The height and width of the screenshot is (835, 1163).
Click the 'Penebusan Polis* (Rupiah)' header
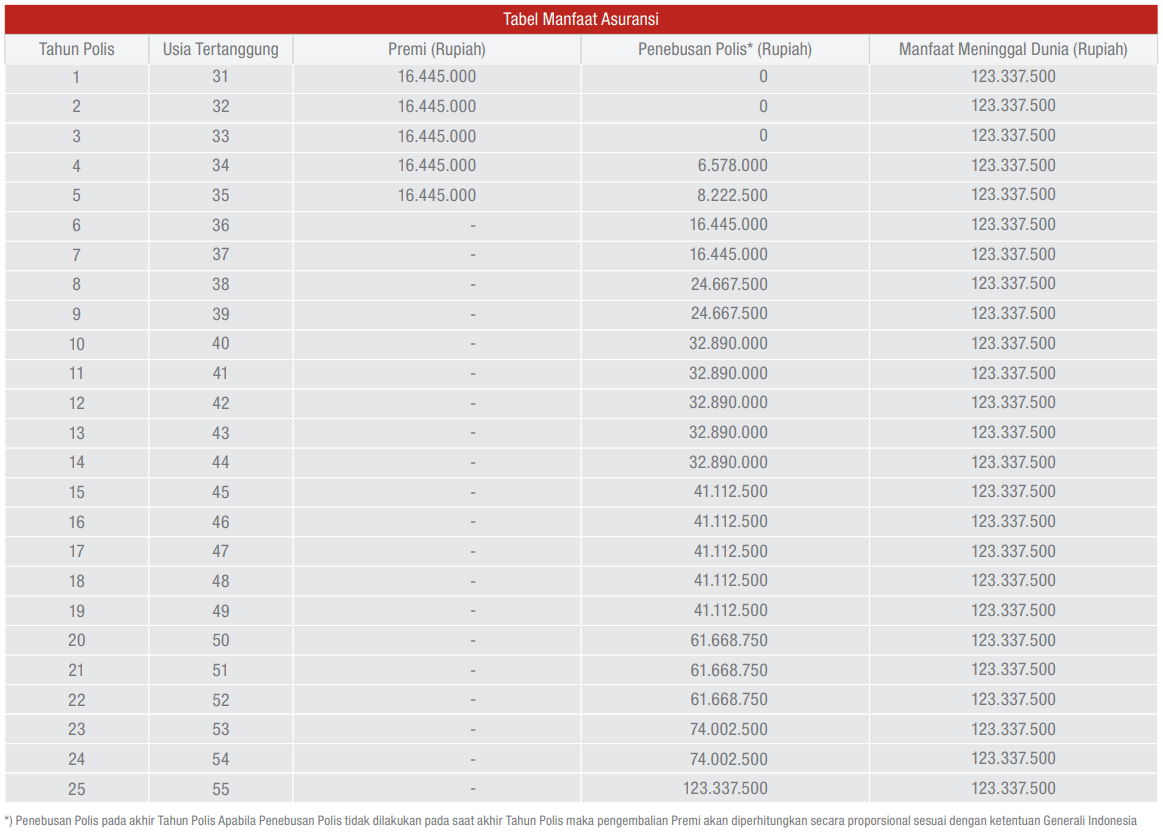coord(725,50)
